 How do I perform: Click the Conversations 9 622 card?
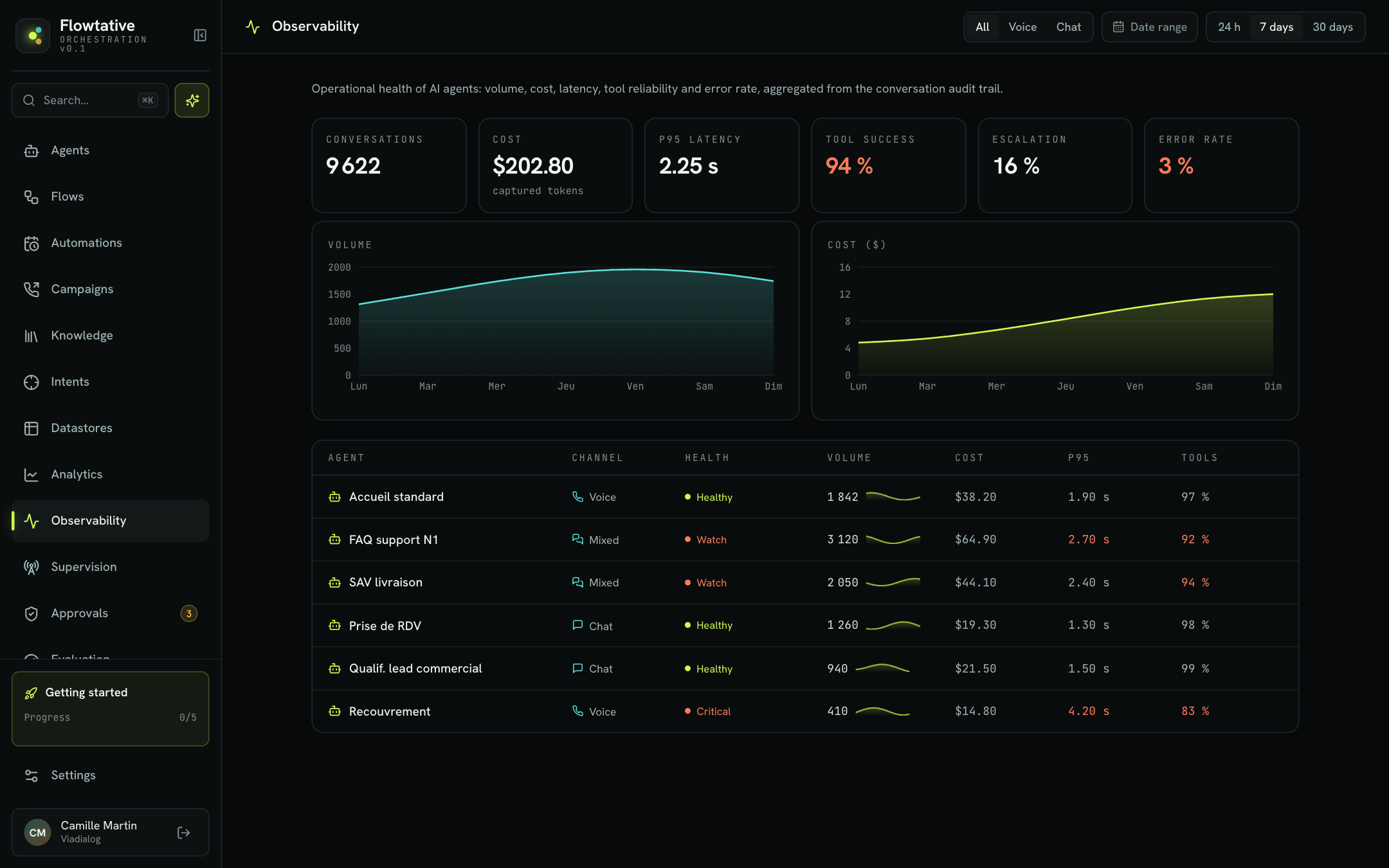point(389,165)
